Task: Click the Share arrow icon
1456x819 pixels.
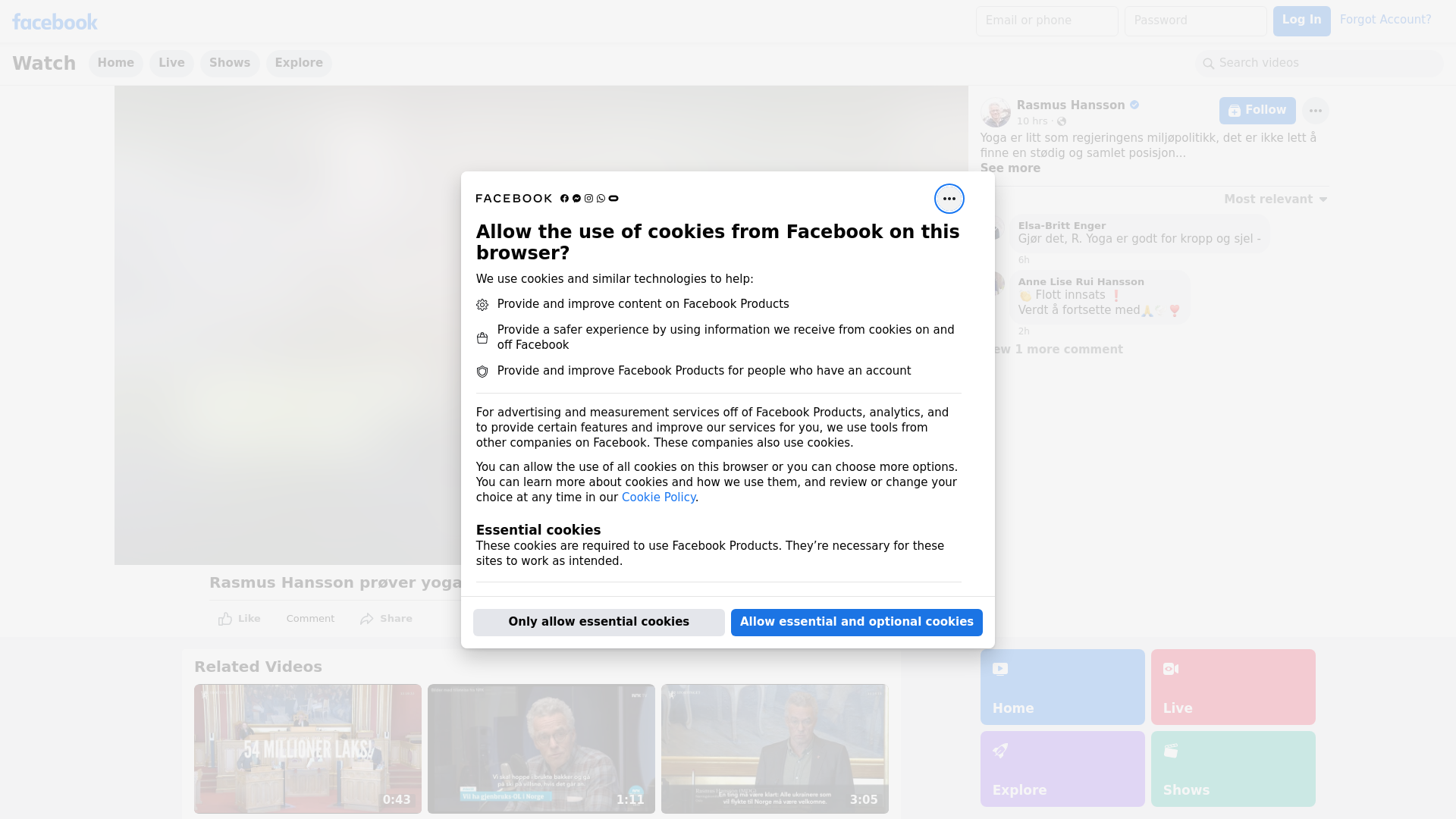Action: [x=367, y=619]
